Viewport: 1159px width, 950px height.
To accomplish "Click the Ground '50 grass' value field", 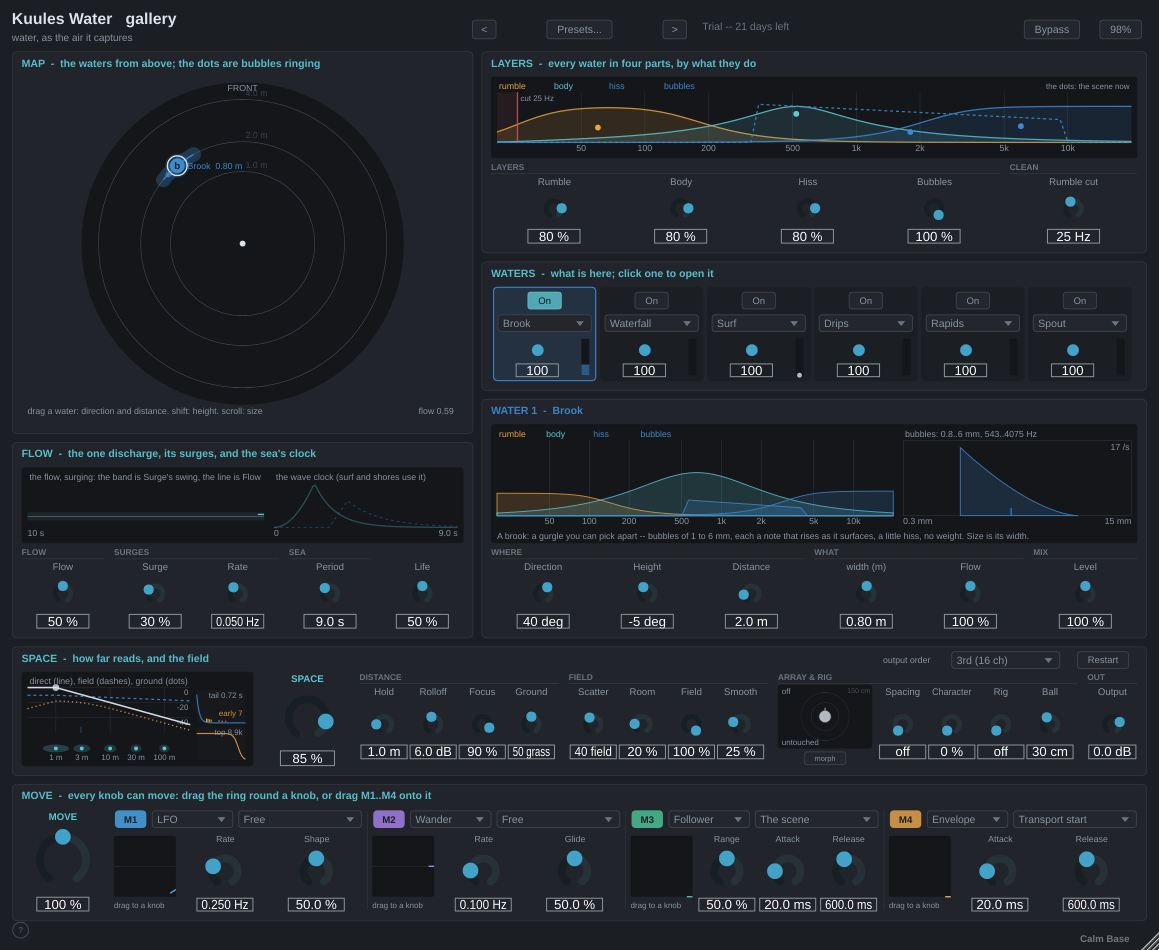I will tap(531, 752).
